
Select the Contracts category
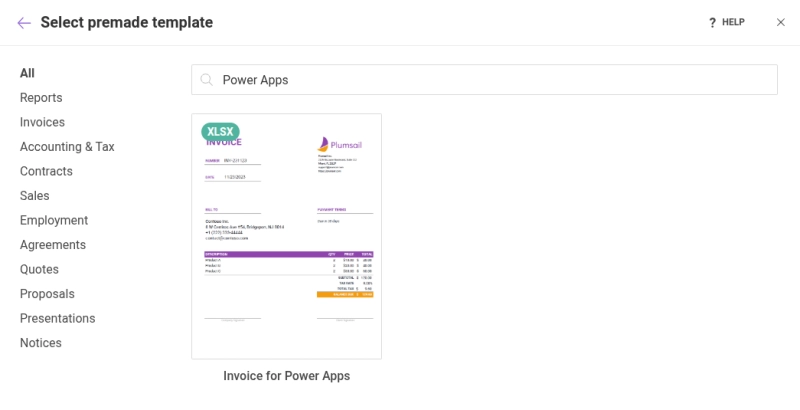(46, 171)
